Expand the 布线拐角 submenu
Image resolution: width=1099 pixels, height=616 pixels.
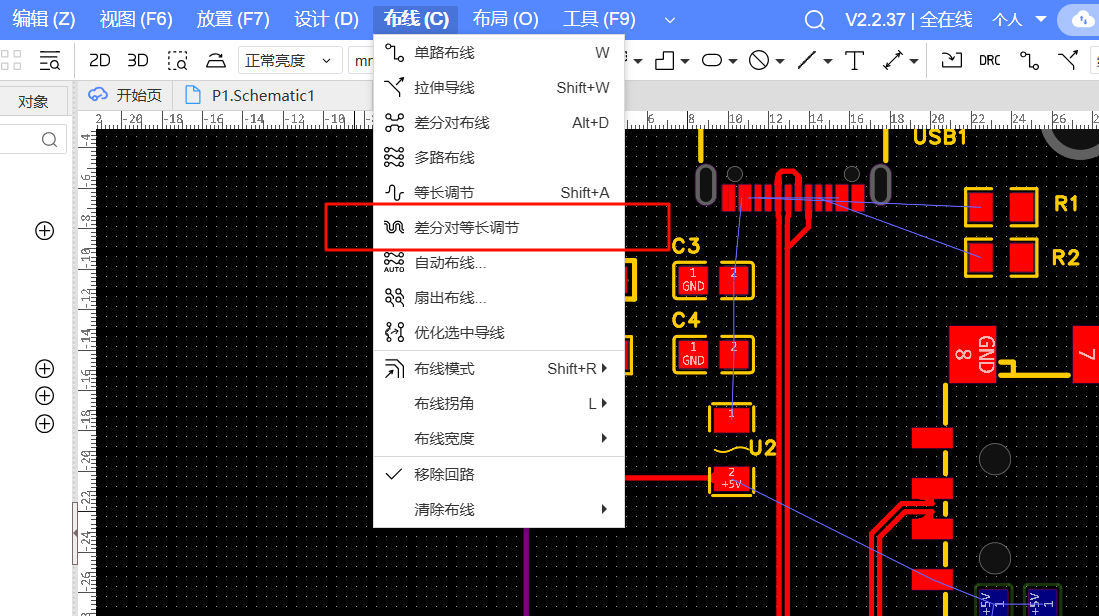coord(498,404)
